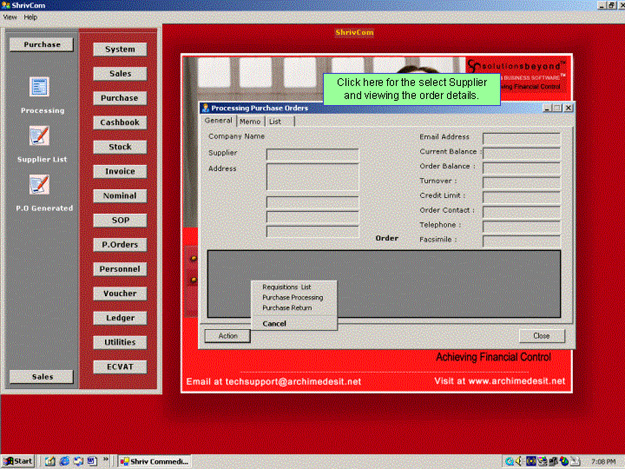The height and width of the screenshot is (469, 625).
Task: Open the Stock module button
Action: (x=120, y=147)
